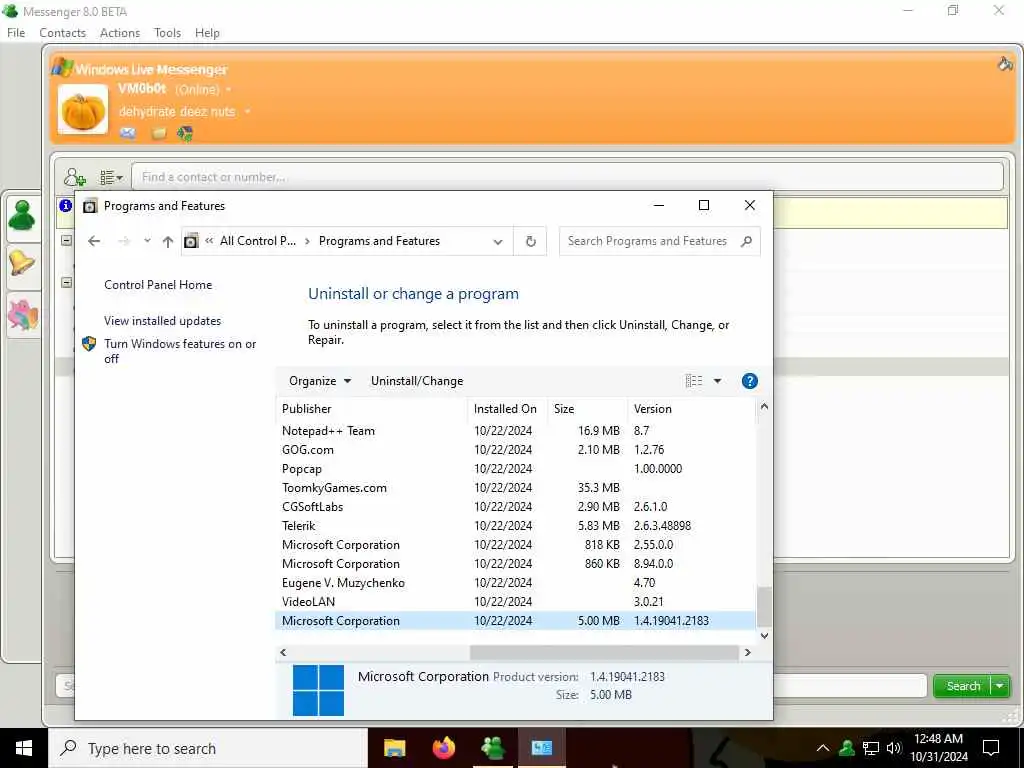Click the add a contact icon
Screen dimensions: 1024x768
pos(74,177)
